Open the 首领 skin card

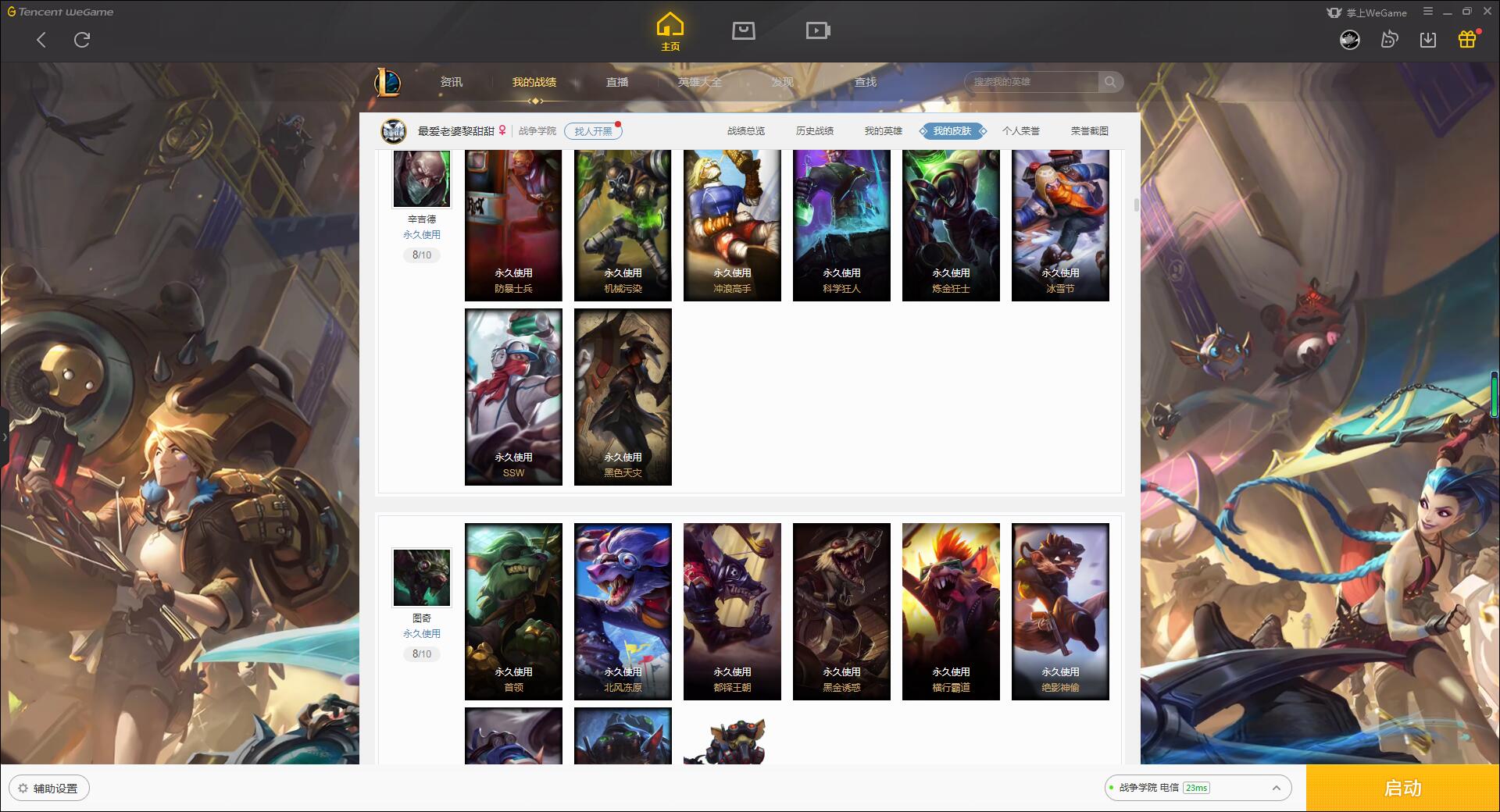(x=513, y=611)
